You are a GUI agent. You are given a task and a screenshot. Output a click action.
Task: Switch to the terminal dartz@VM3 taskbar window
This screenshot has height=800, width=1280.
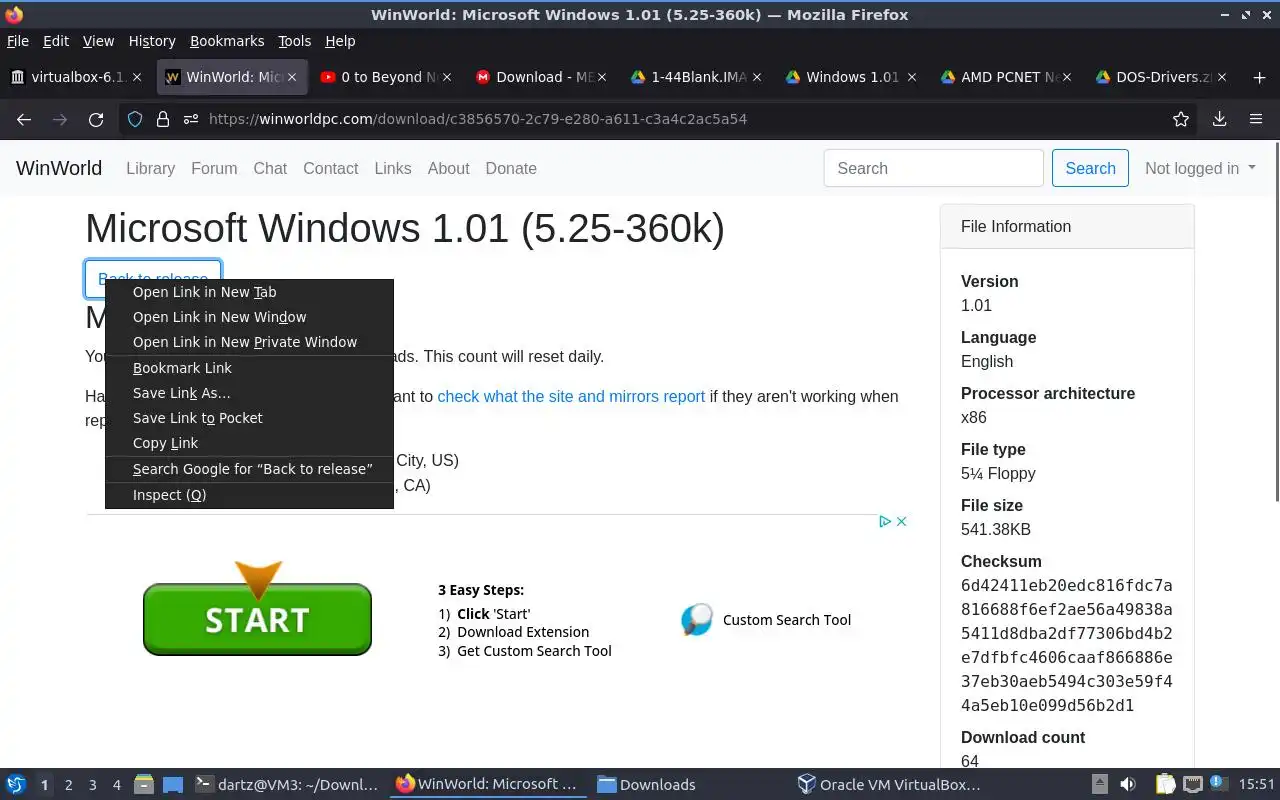[287, 785]
